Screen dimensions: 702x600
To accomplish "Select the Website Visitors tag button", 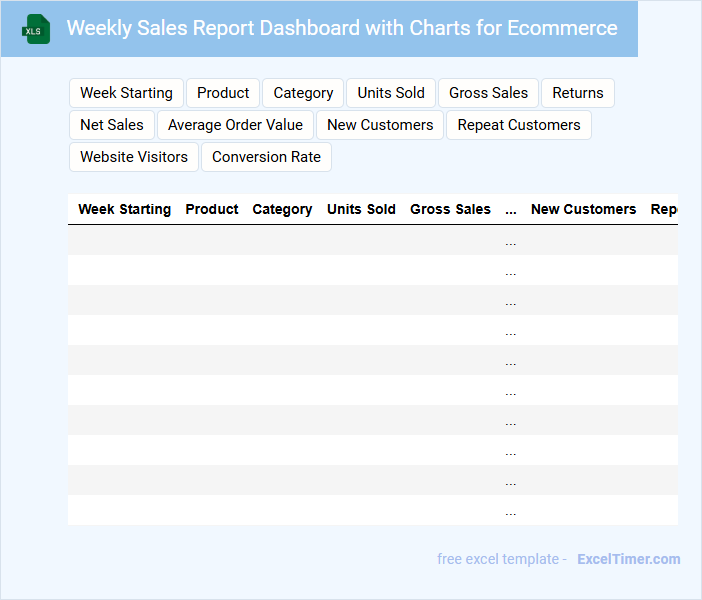I will point(134,157).
